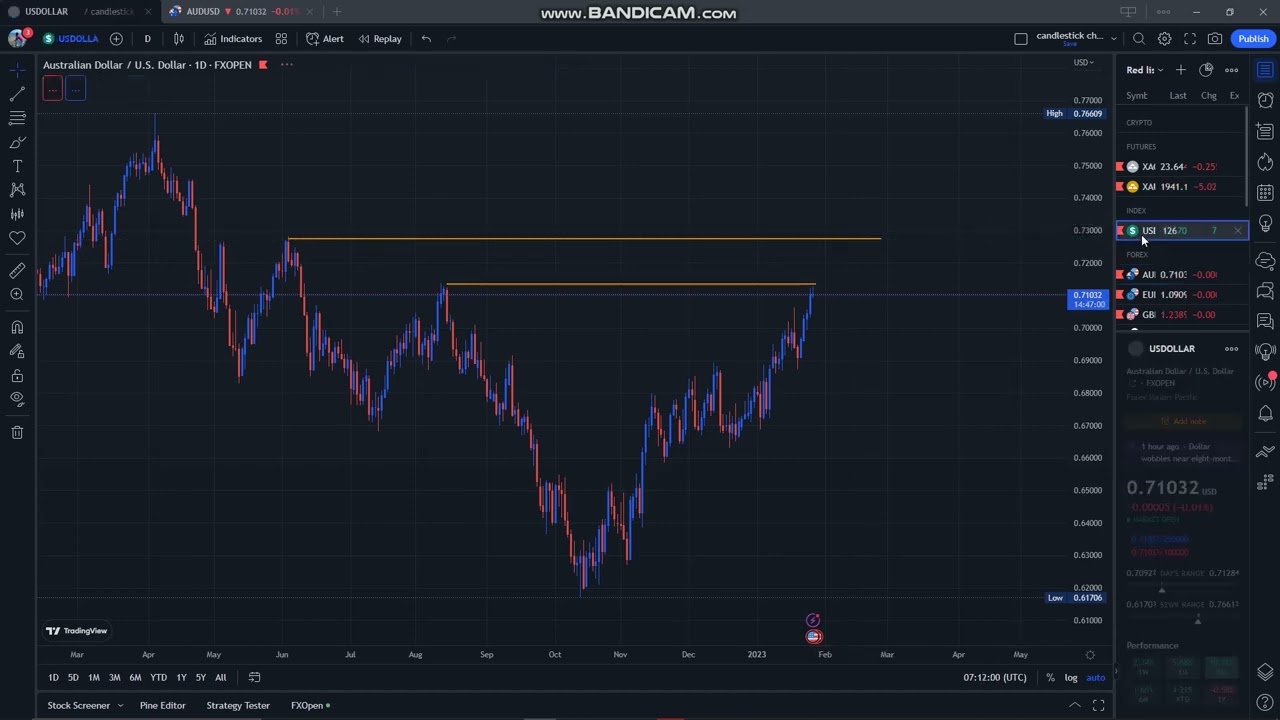Expand the Stock Screener dropdown arrow
The height and width of the screenshot is (720, 1280).
(x=120, y=706)
